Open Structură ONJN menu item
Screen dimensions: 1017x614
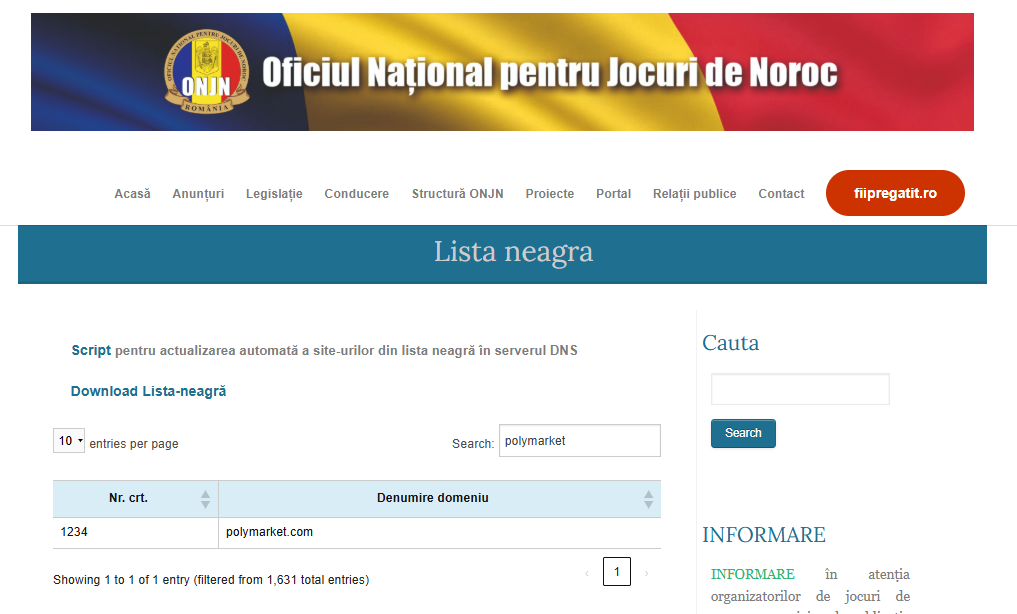[x=457, y=194]
